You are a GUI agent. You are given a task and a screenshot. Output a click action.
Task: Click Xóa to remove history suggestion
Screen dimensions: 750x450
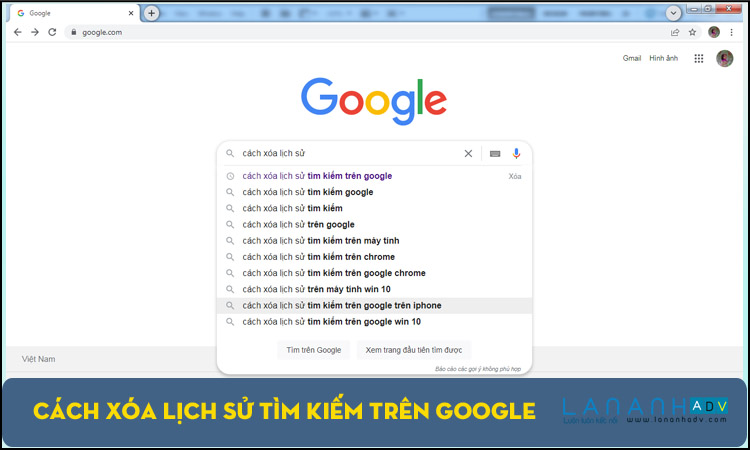pyautogui.click(x=515, y=176)
